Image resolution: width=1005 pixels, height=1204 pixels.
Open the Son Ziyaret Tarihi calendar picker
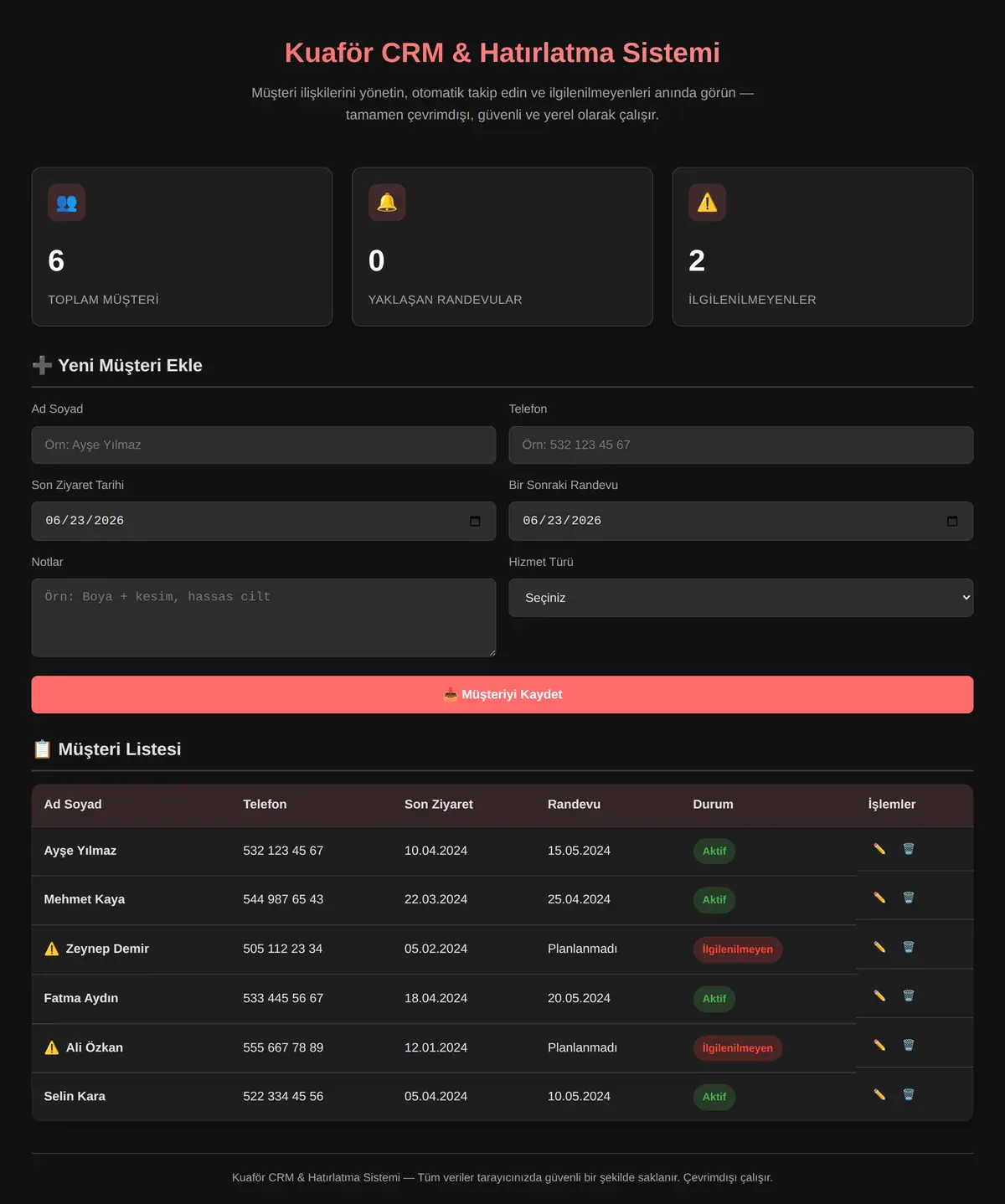[x=475, y=521]
